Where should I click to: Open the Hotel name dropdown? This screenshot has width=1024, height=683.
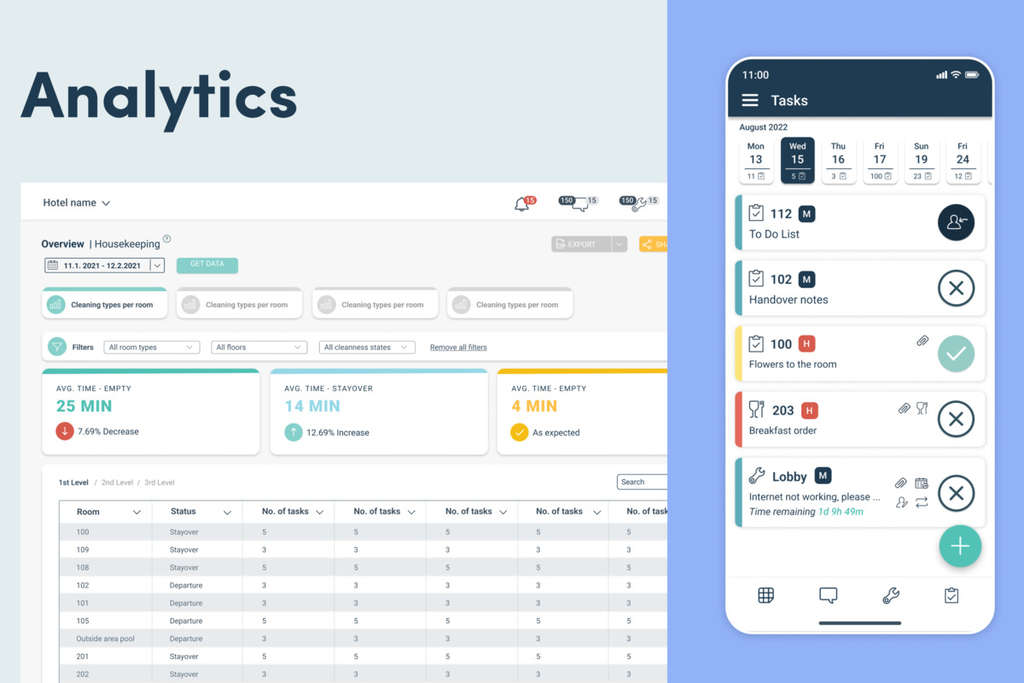(76, 202)
